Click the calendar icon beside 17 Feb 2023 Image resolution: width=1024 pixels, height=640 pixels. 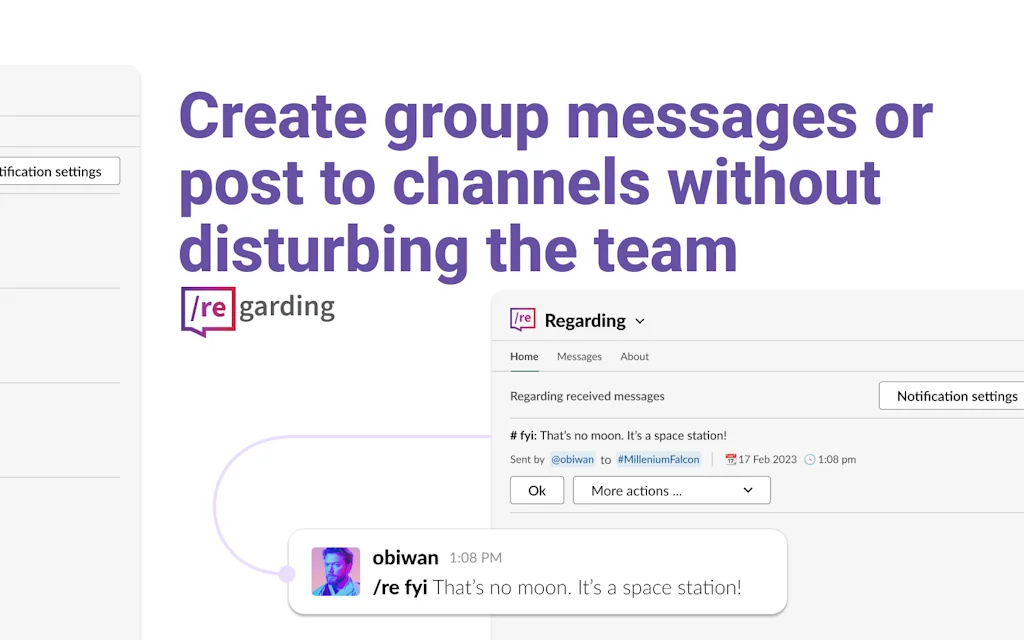[730, 460]
